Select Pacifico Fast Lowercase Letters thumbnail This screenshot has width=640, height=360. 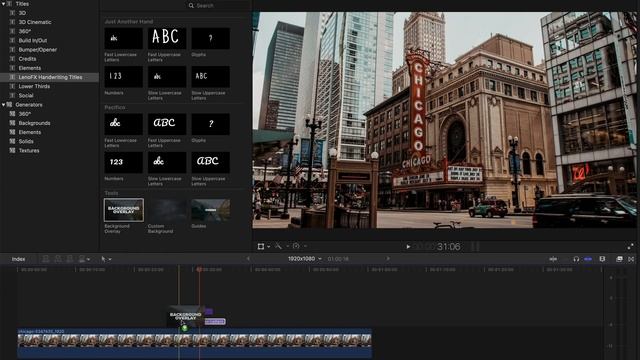pos(123,124)
